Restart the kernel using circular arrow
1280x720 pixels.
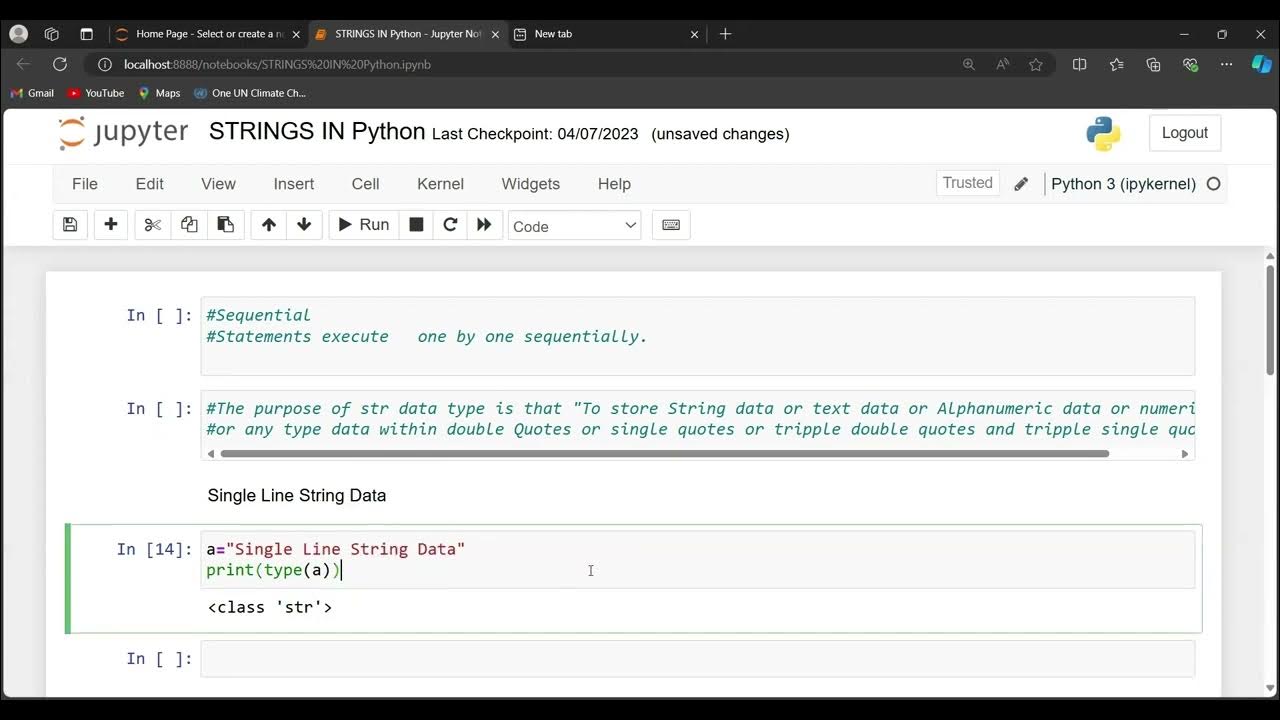450,225
